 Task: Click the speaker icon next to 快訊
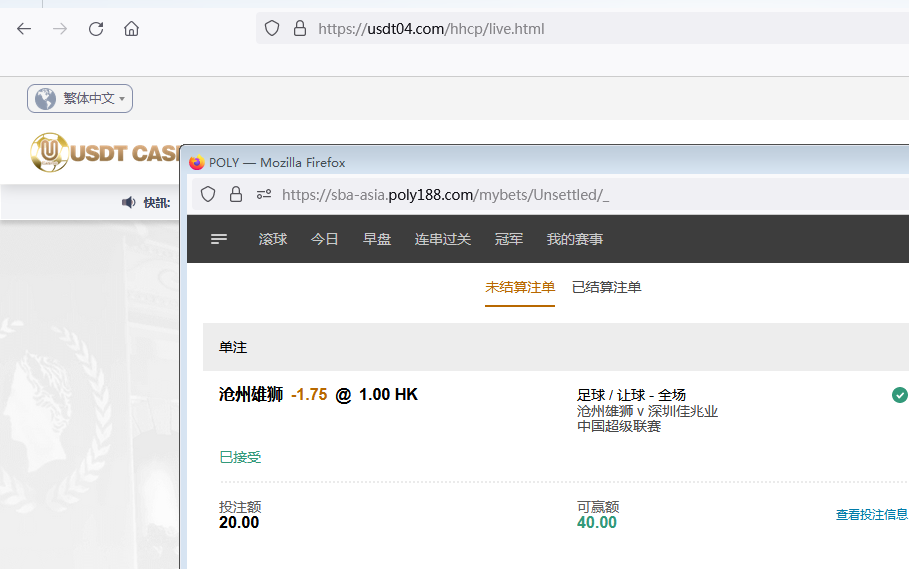point(129,202)
